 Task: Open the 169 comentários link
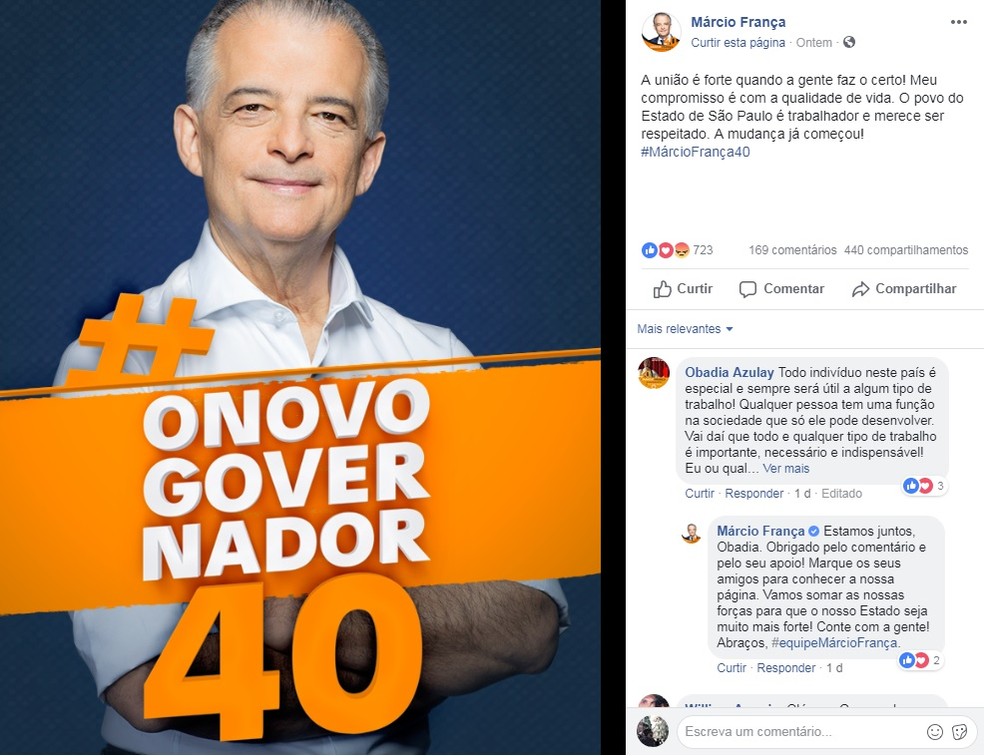click(x=793, y=250)
